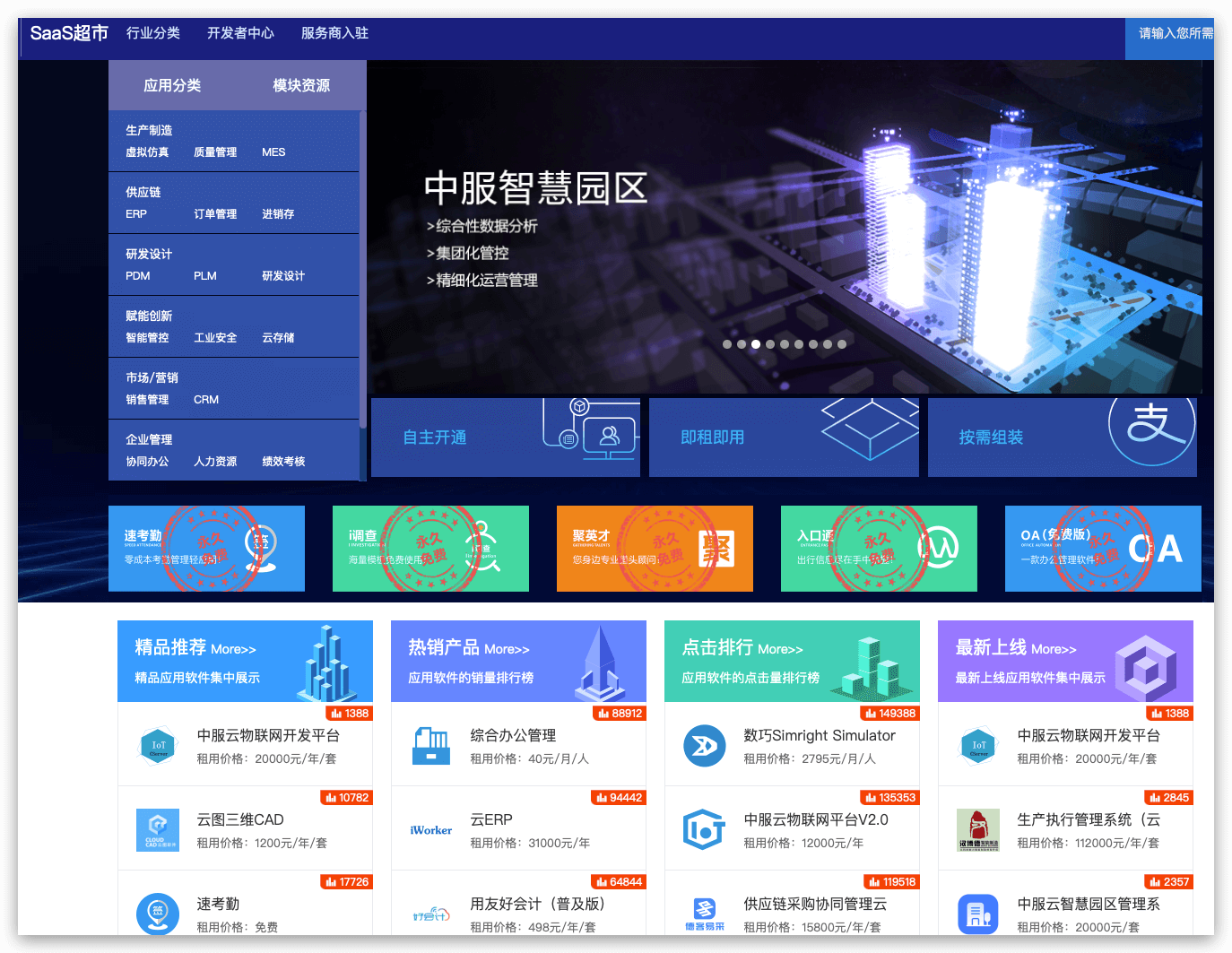Click the iWorker 云ERP logo
Image resolution: width=1232 pixels, height=953 pixels.
click(x=431, y=830)
